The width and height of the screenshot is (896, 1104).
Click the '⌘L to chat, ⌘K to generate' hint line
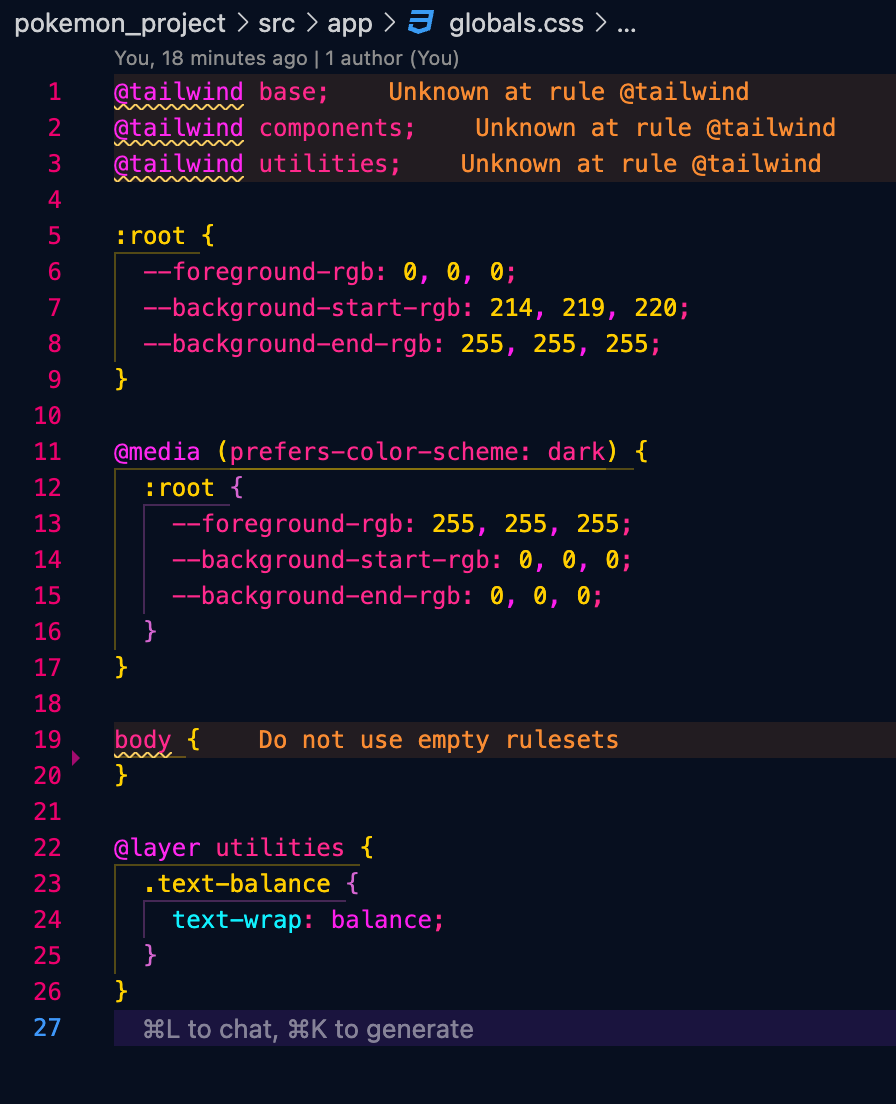[308, 1029]
